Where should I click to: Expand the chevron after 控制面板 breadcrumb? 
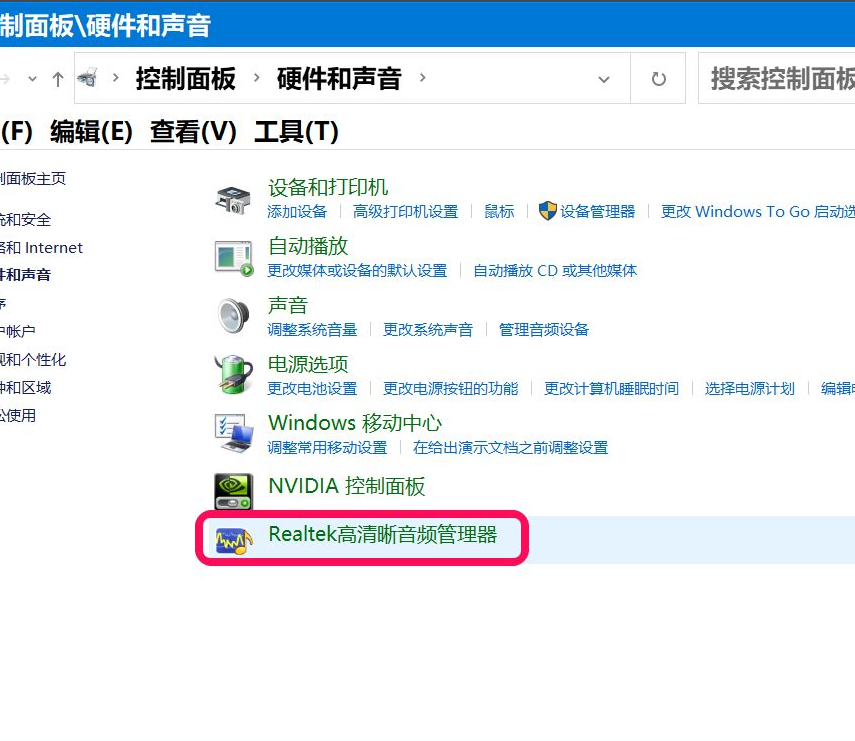point(257,78)
